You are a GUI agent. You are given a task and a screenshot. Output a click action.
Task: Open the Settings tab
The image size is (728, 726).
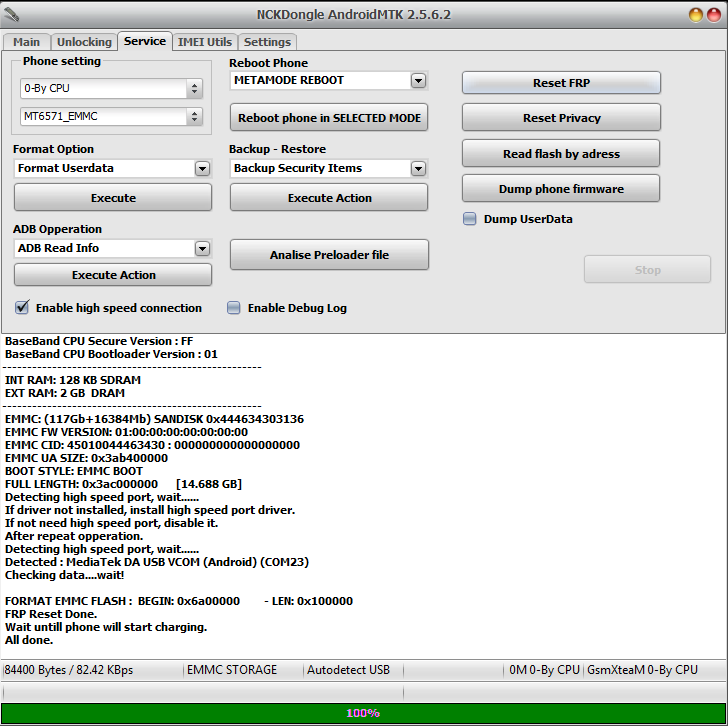(x=267, y=42)
